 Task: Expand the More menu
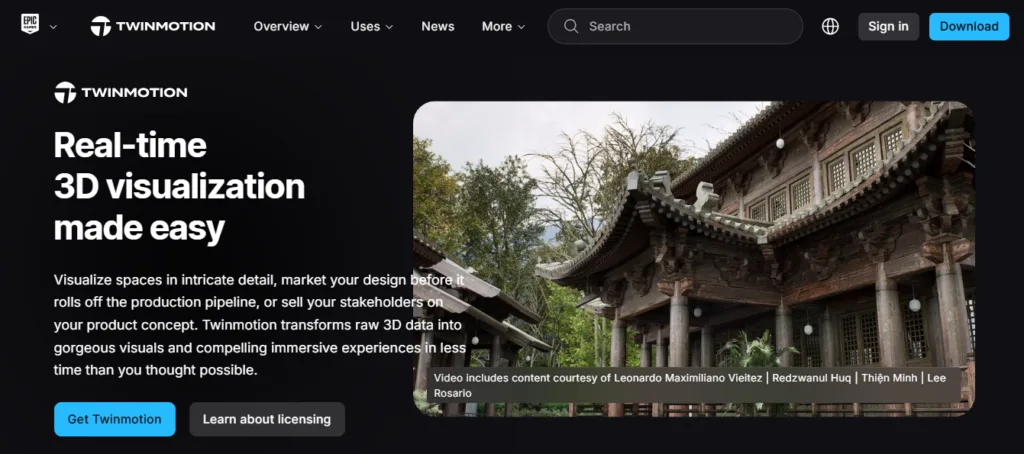pyautogui.click(x=503, y=26)
